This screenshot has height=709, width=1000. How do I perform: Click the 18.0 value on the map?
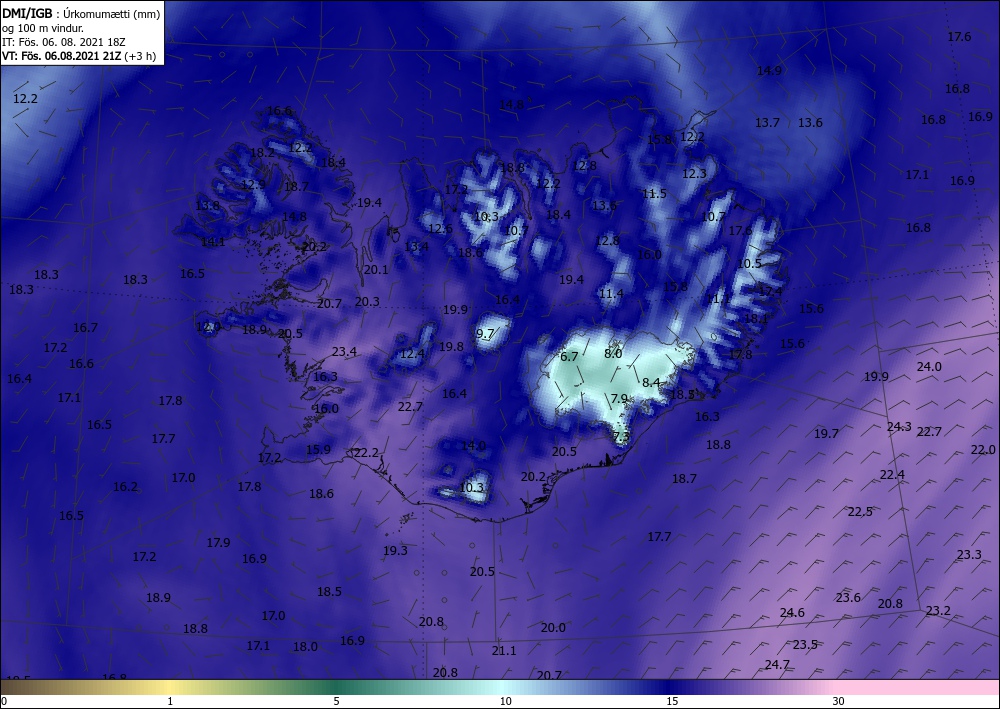pos(305,647)
